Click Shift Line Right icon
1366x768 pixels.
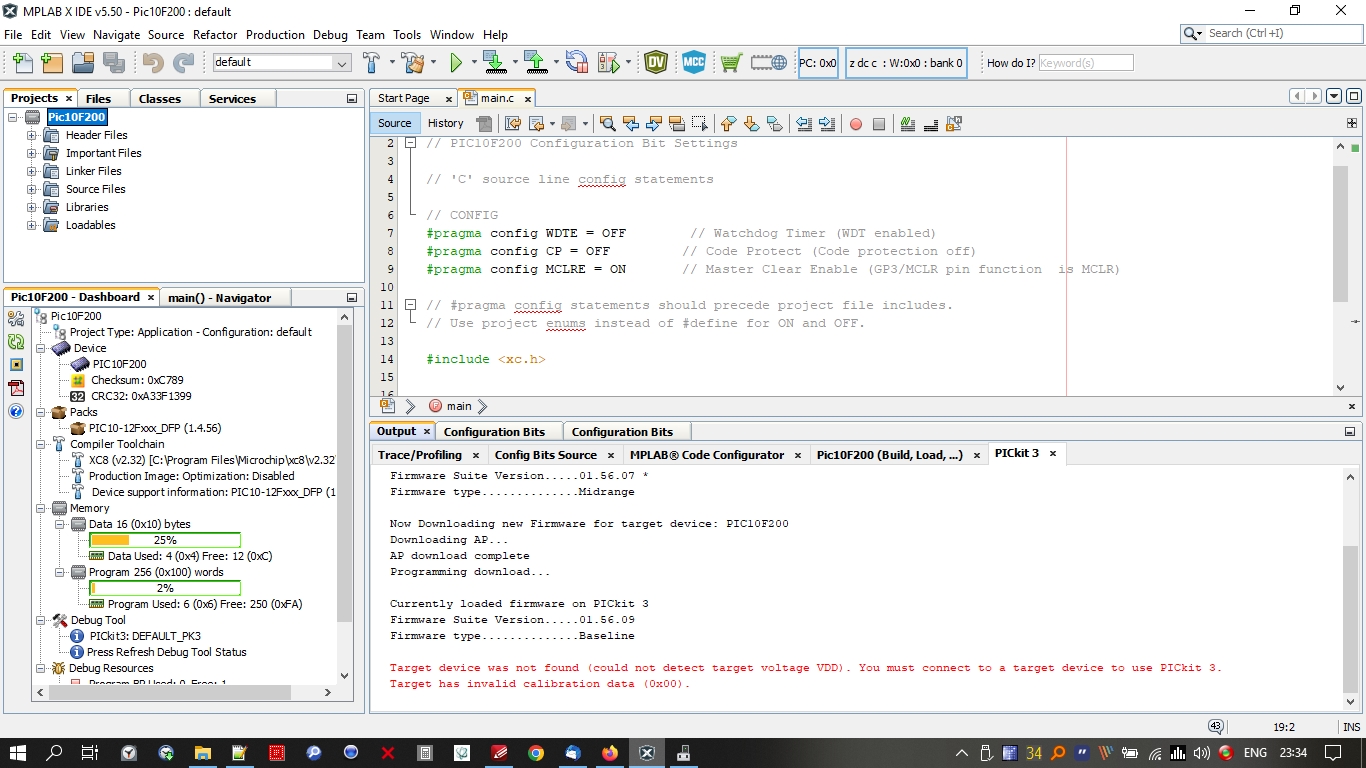[827, 124]
